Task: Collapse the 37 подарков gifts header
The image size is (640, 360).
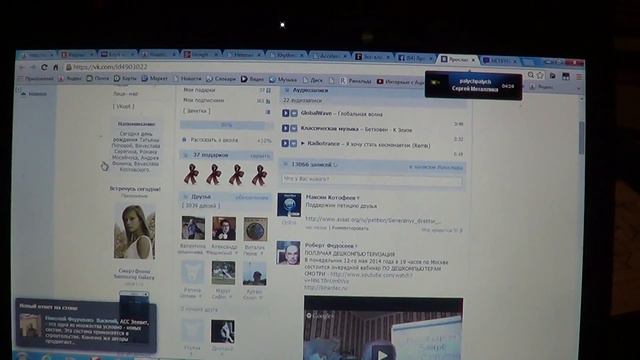Action: coord(226,155)
